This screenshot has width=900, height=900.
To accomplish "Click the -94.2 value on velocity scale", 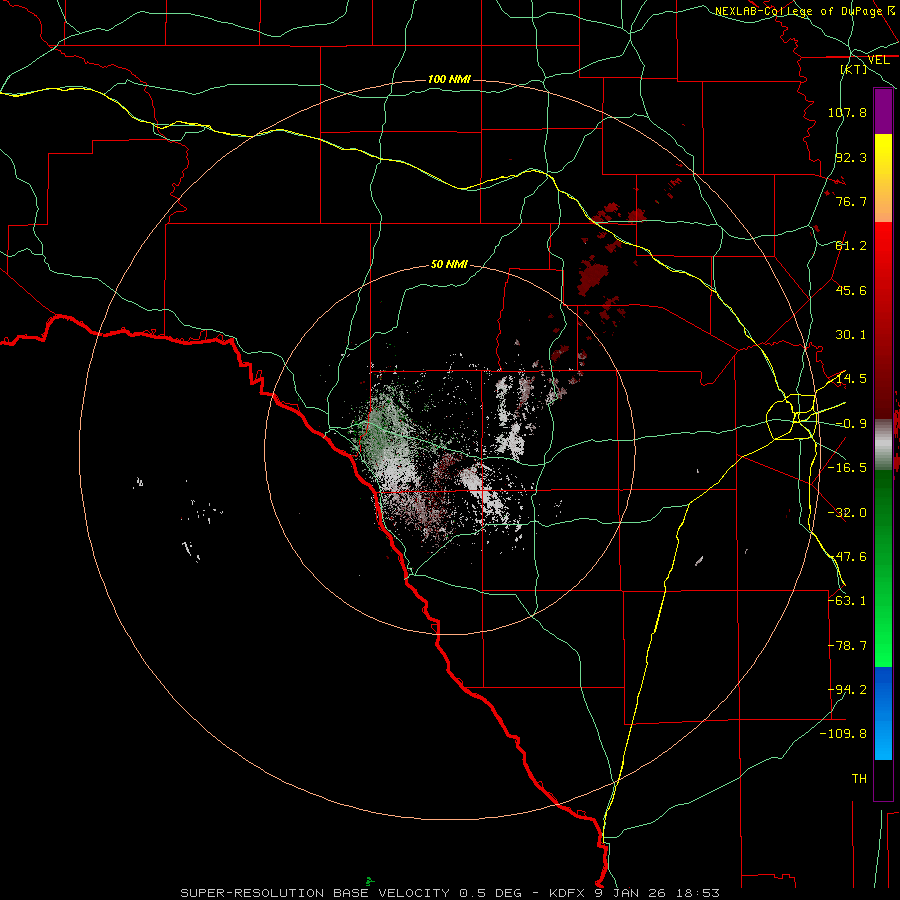I will coord(847,690).
